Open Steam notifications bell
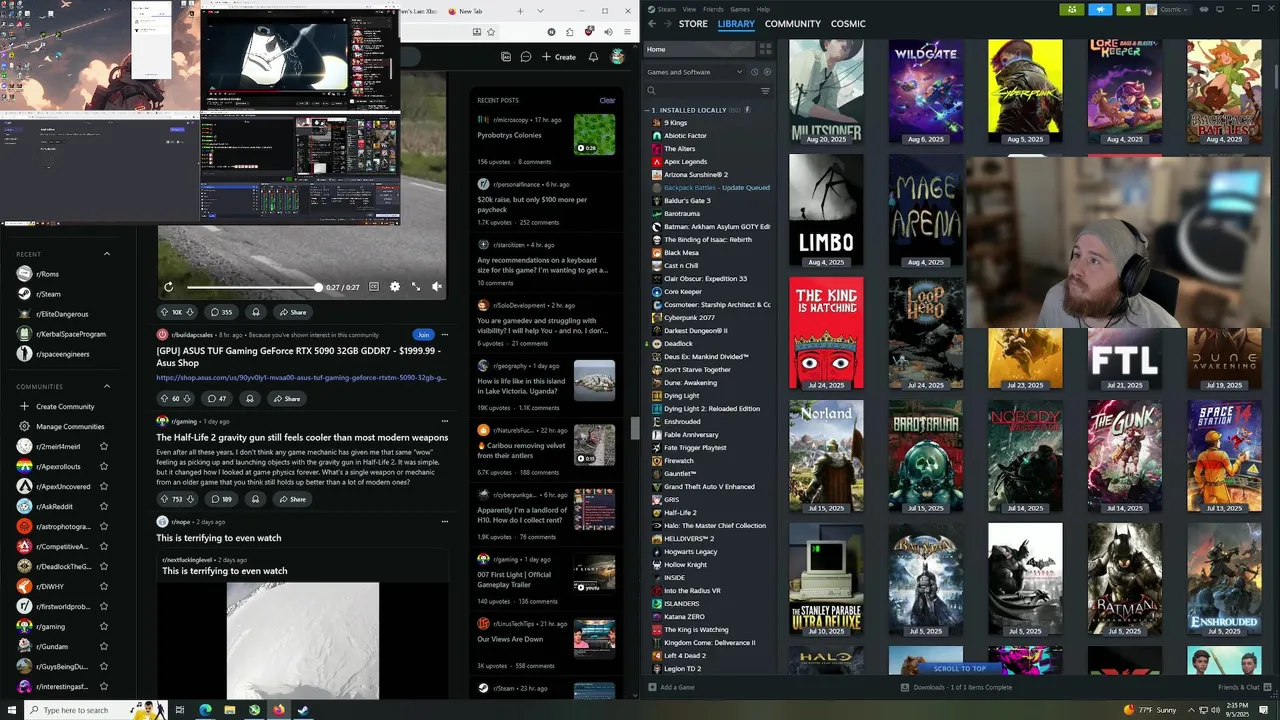 pyautogui.click(x=1129, y=9)
